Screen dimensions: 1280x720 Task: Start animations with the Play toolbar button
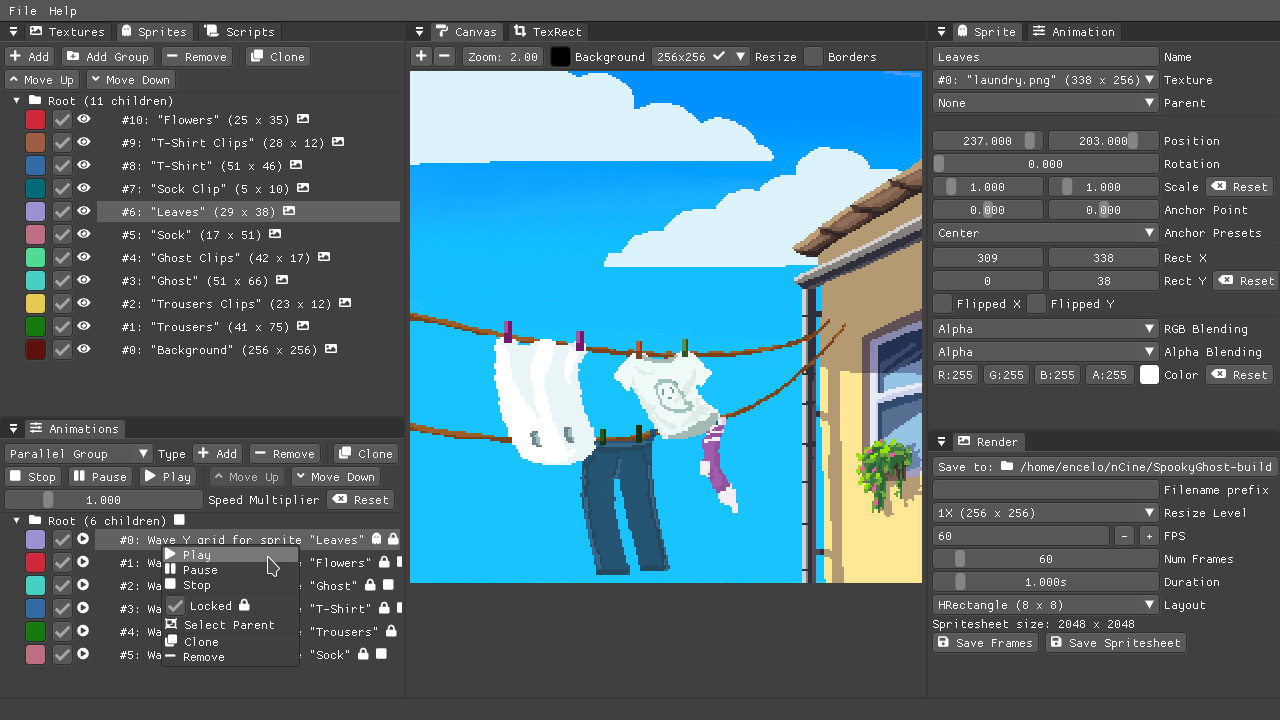(x=168, y=477)
